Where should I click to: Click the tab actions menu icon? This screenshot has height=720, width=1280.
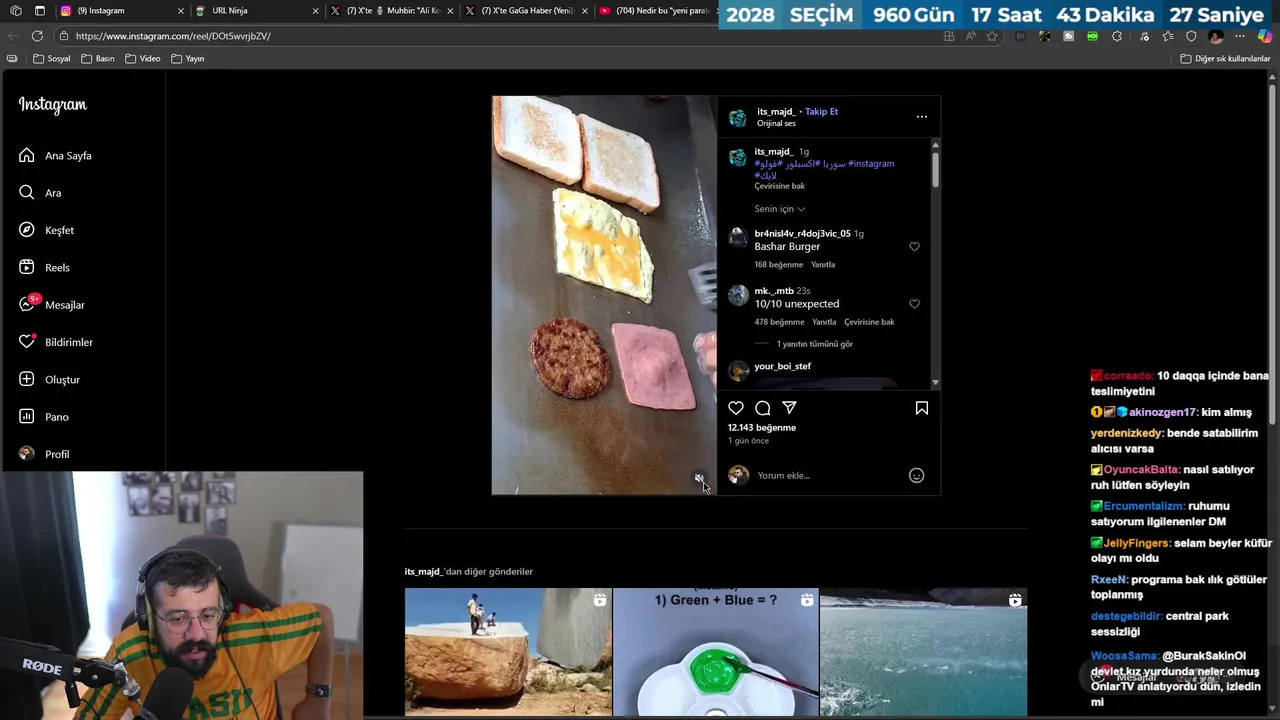coord(40,11)
